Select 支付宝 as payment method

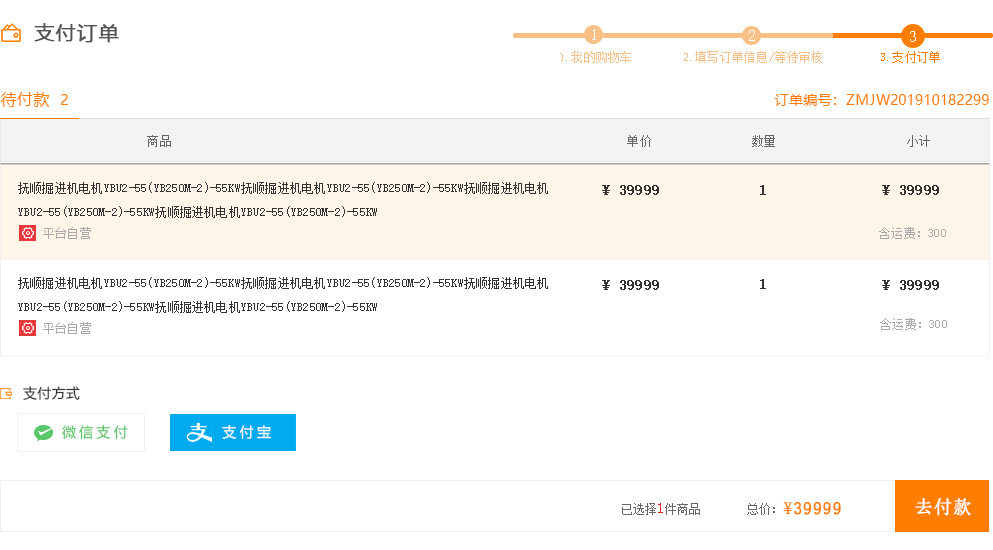[233, 433]
